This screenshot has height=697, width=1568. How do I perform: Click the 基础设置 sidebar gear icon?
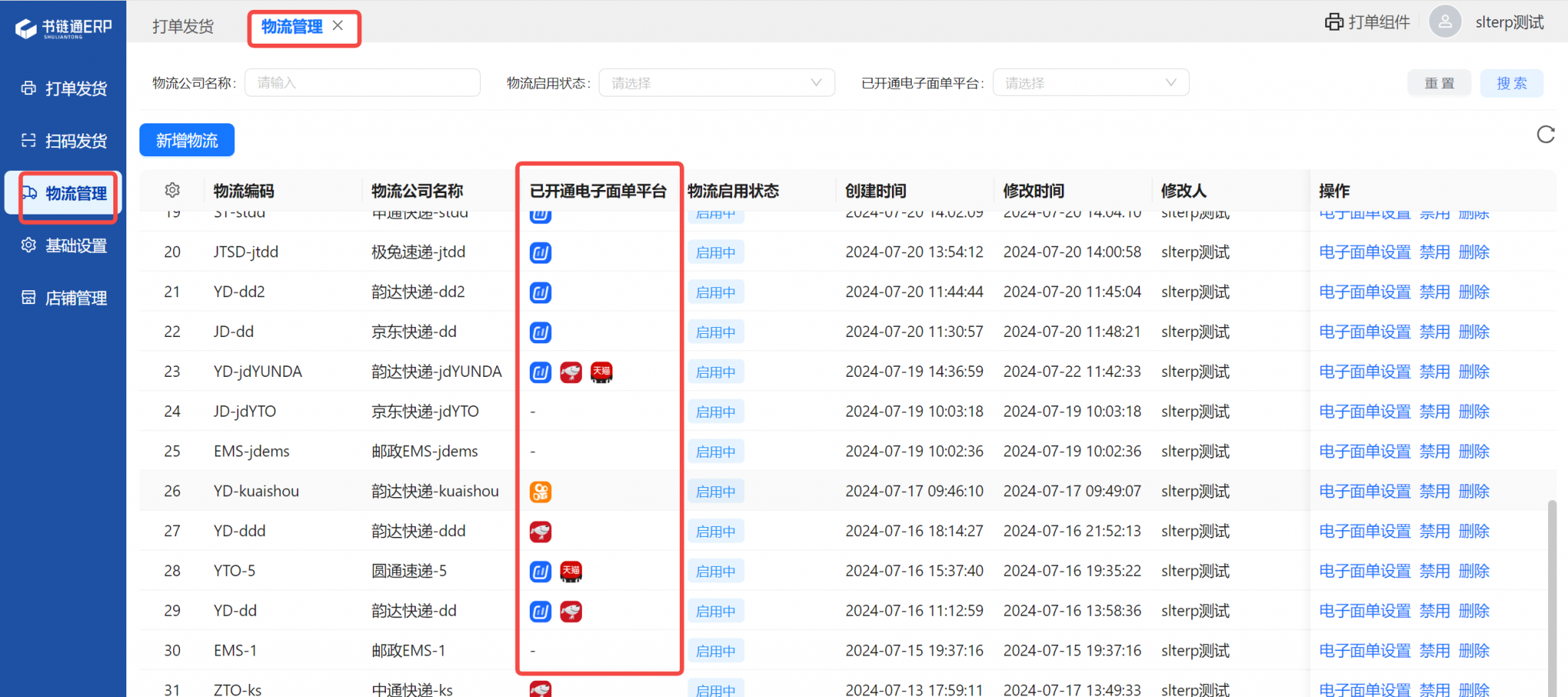point(28,245)
